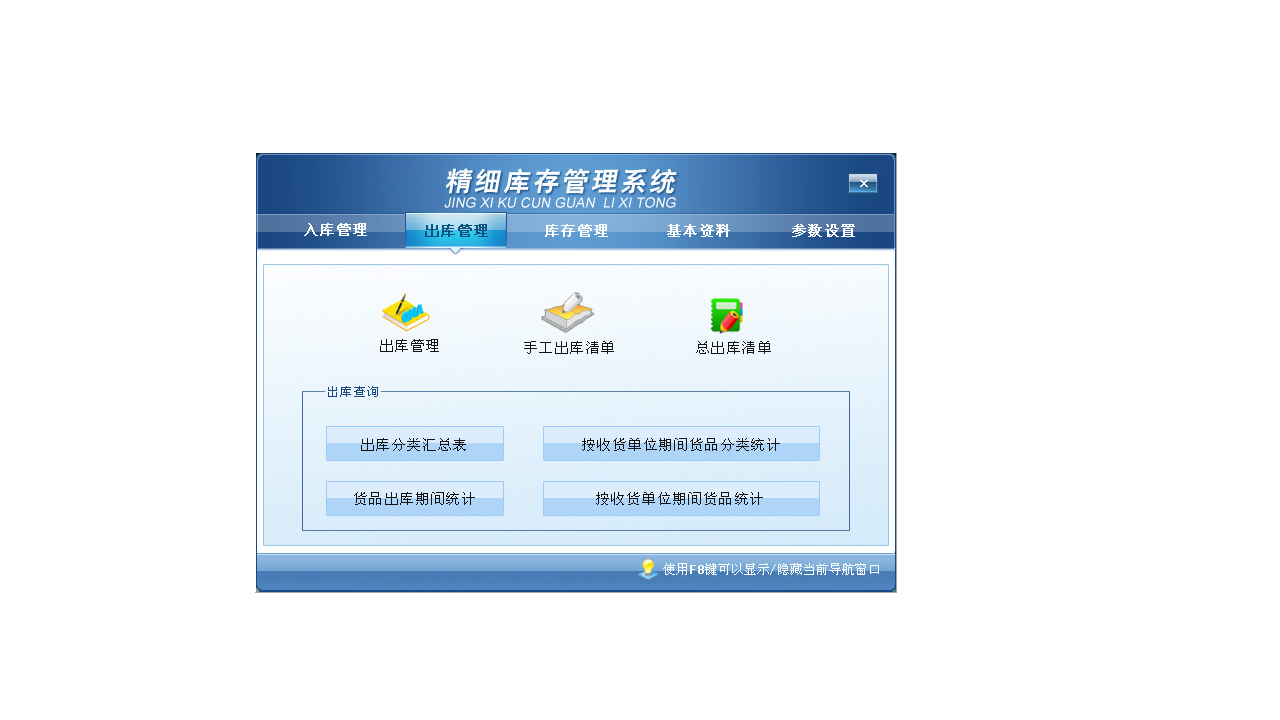Select the 手工出库清单 text label
This screenshot has width=1280, height=720.
568,348
